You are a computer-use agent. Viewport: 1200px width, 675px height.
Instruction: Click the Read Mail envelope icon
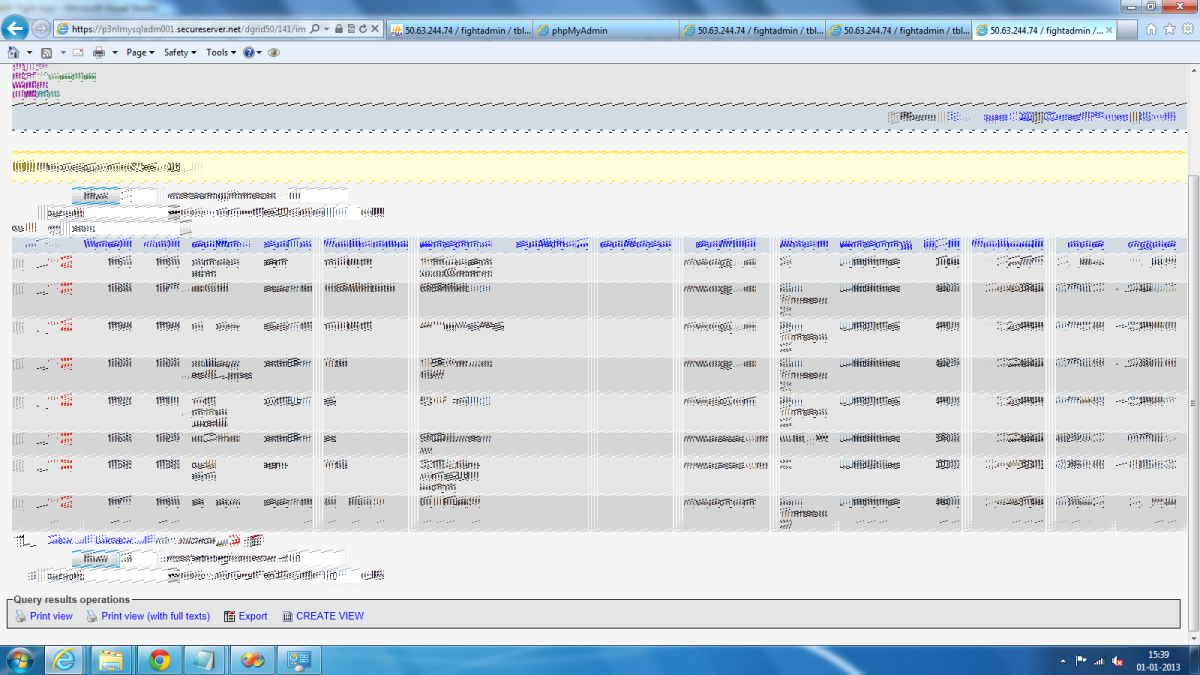[x=78, y=52]
